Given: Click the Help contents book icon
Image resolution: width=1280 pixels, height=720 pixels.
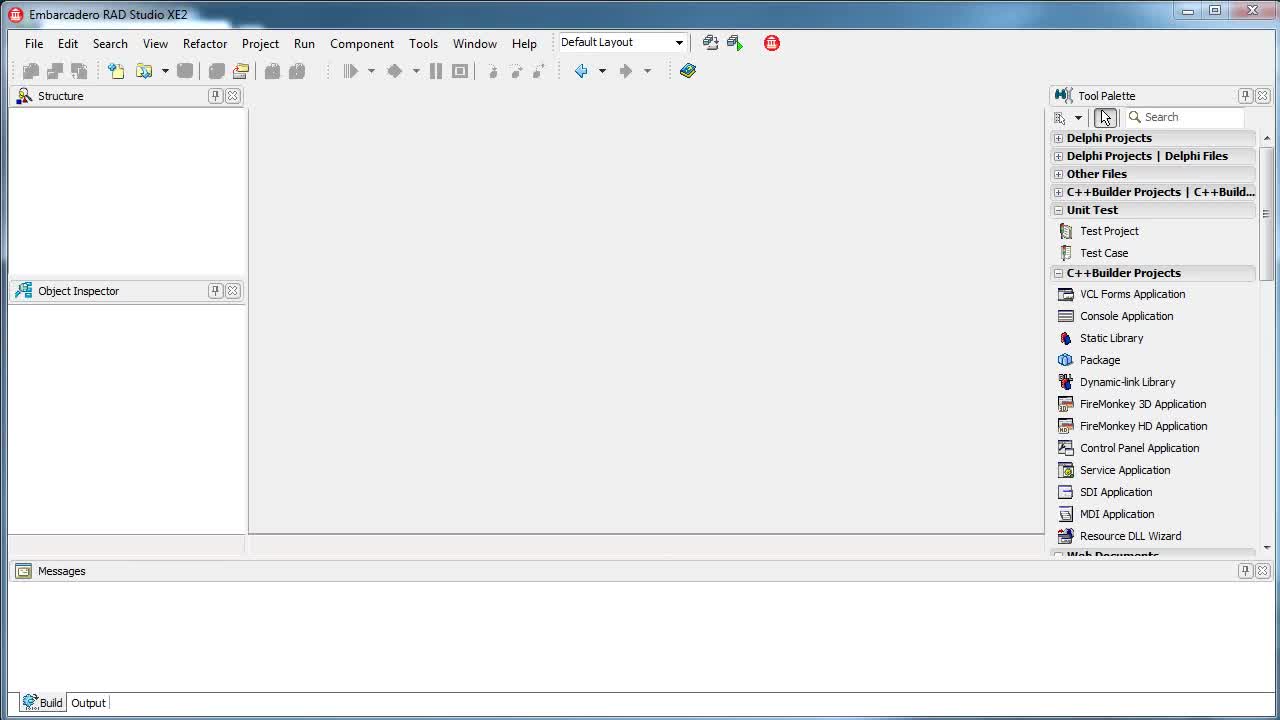Looking at the screenshot, I should 688,71.
